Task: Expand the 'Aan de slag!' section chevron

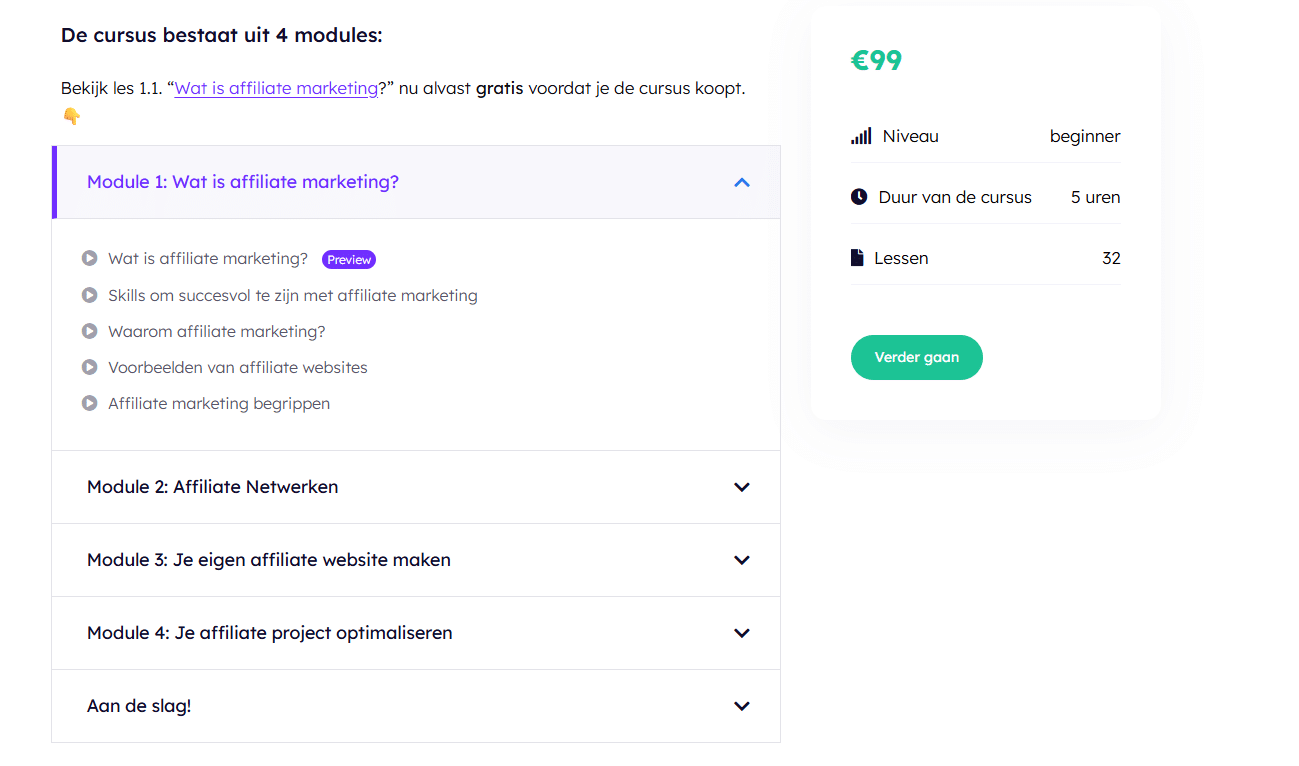Action: click(x=742, y=706)
